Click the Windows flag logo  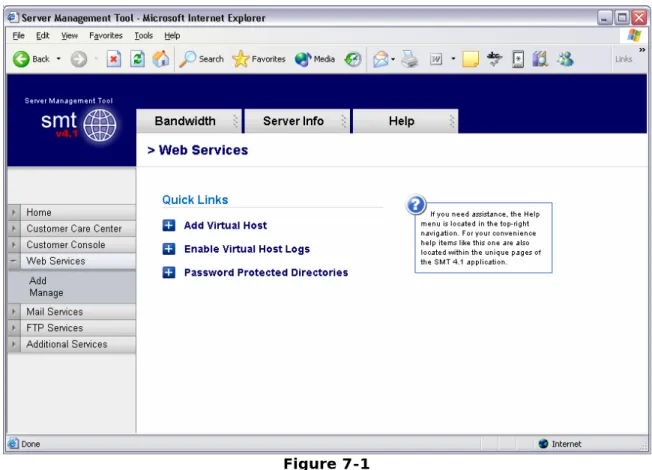click(x=634, y=35)
